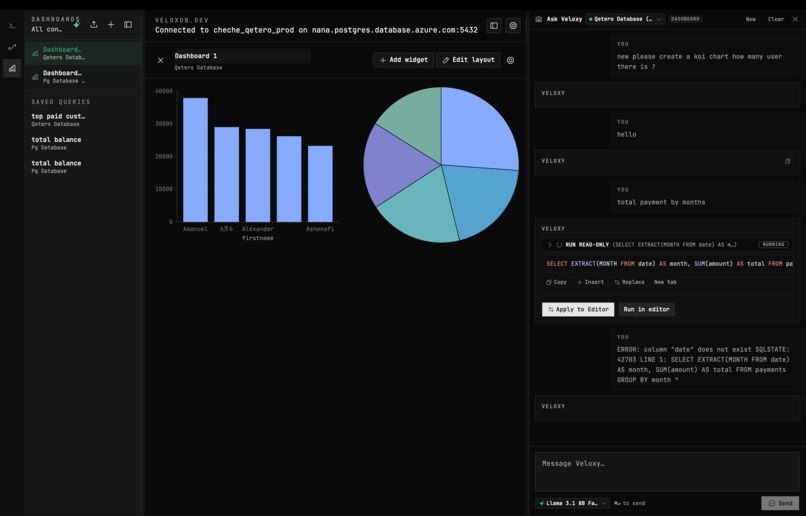
Task: Open the SQL in a New tab
Action: tap(665, 282)
